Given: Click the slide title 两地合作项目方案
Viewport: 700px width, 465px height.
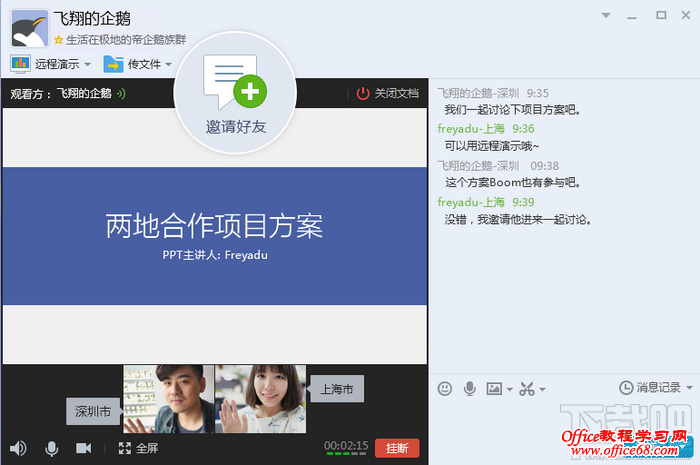Looking at the screenshot, I should 214,226.
